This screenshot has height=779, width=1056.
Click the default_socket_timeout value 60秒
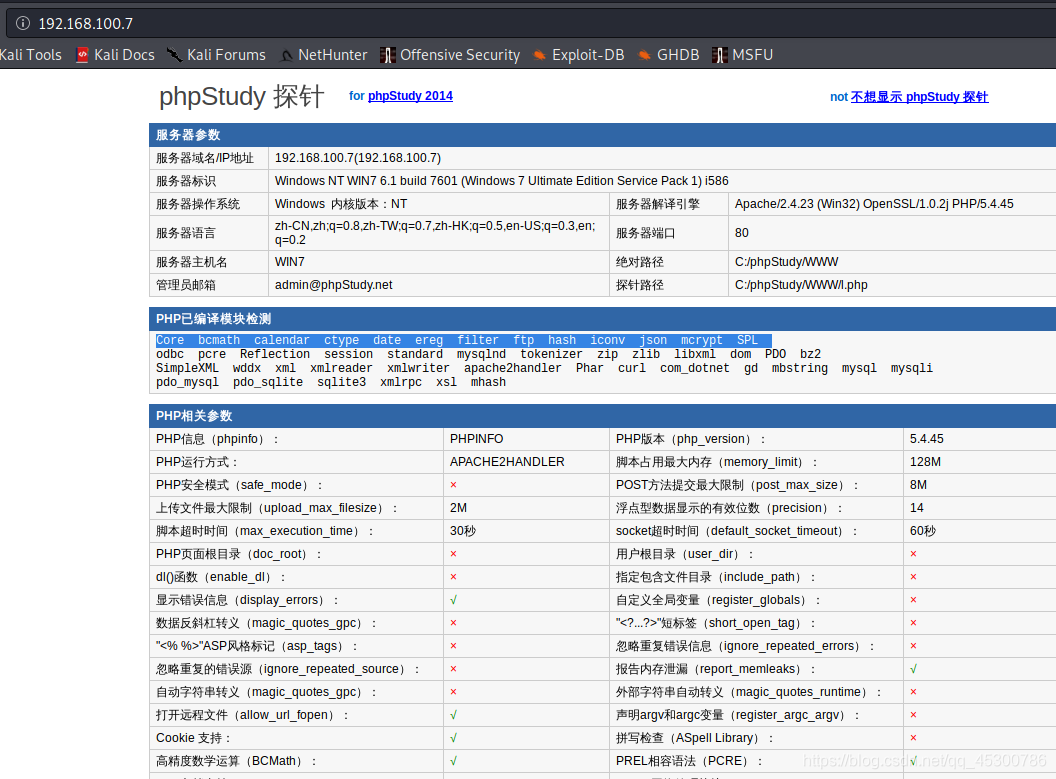[x=923, y=531]
